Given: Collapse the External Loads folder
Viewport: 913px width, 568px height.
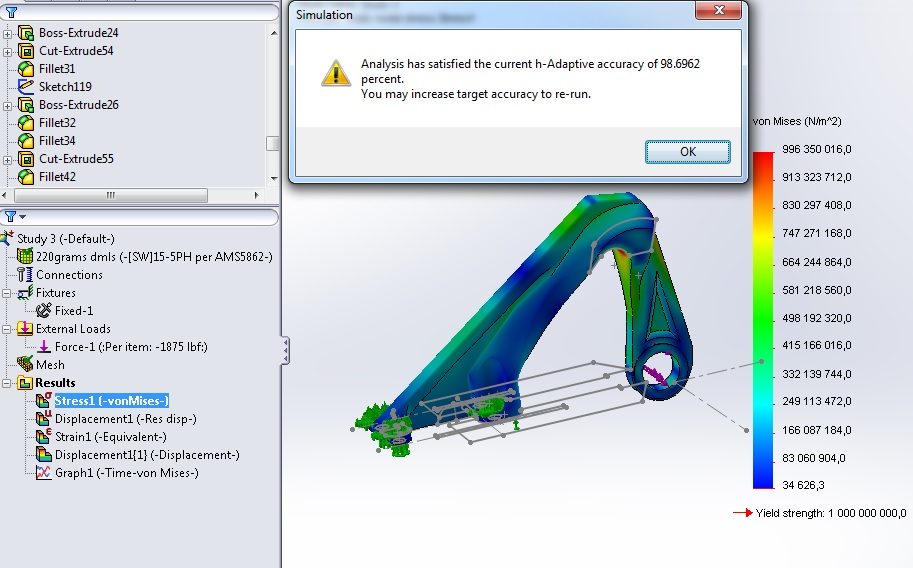Looking at the screenshot, I should tap(6, 329).
